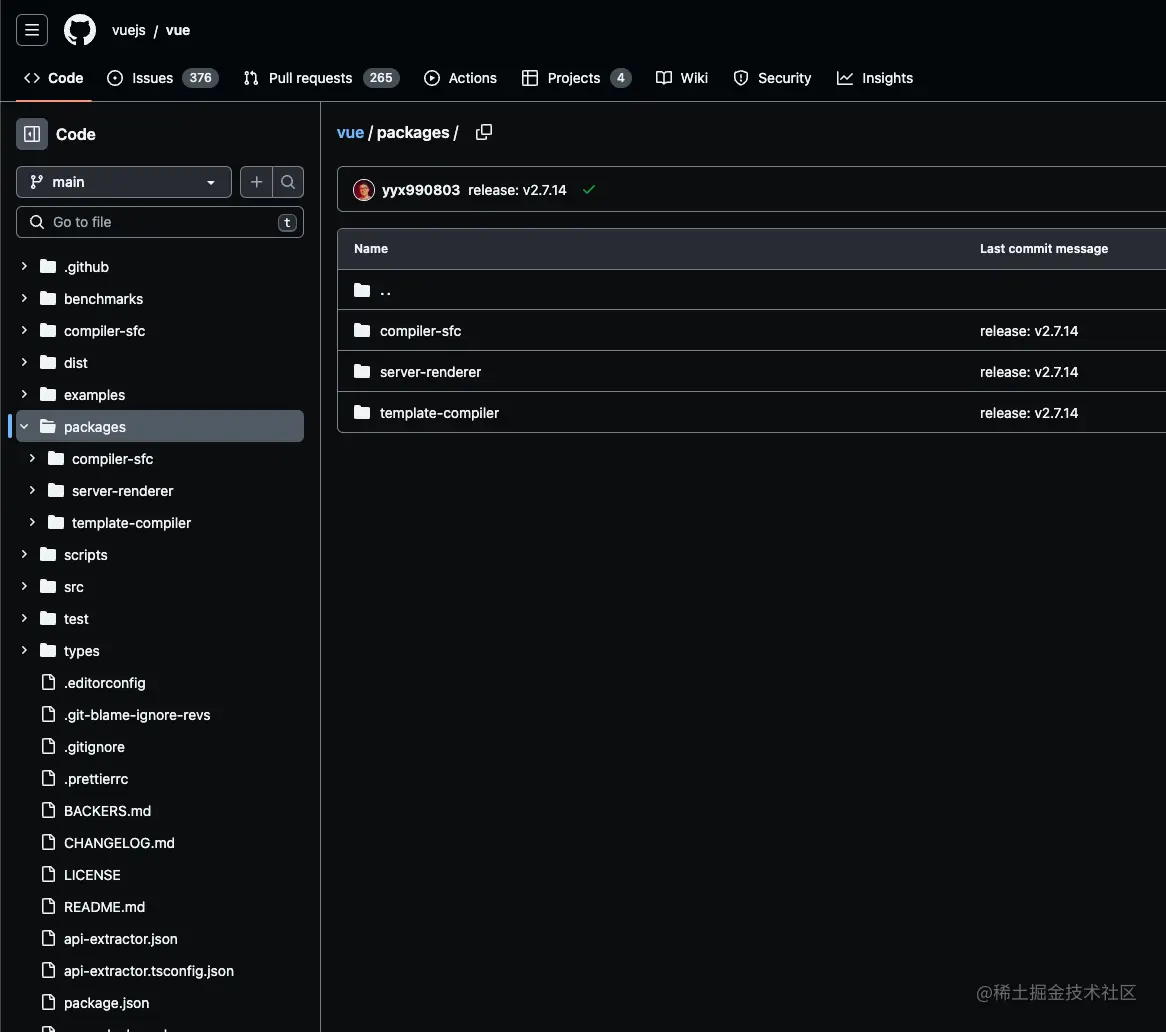Open template-compiler folder in the table
The width and height of the screenshot is (1166, 1032).
pos(439,413)
